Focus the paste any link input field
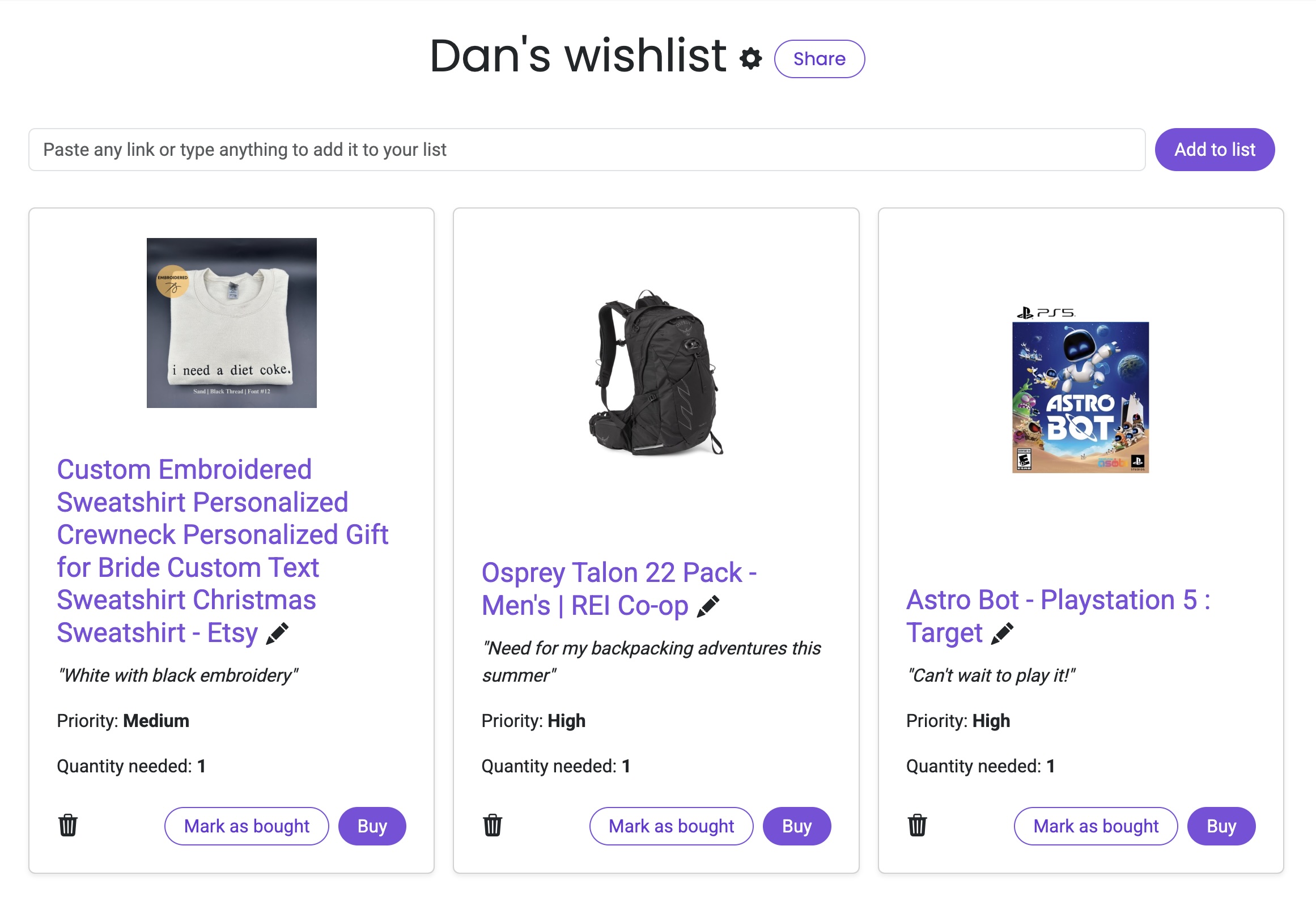The width and height of the screenshot is (1316, 901). point(587,150)
